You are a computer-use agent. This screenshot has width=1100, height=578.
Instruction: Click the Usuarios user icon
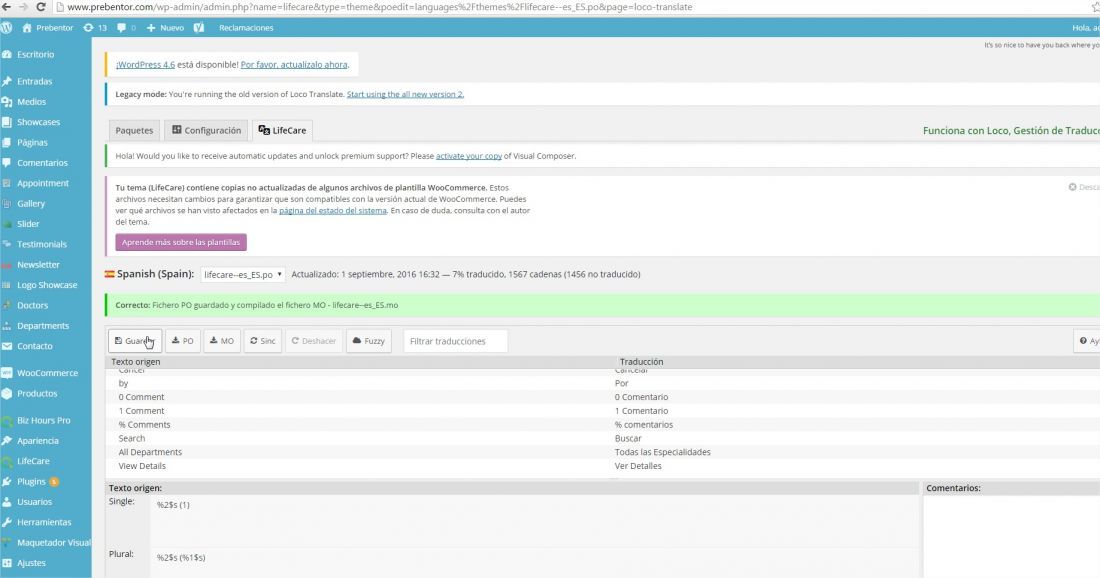click(7, 502)
